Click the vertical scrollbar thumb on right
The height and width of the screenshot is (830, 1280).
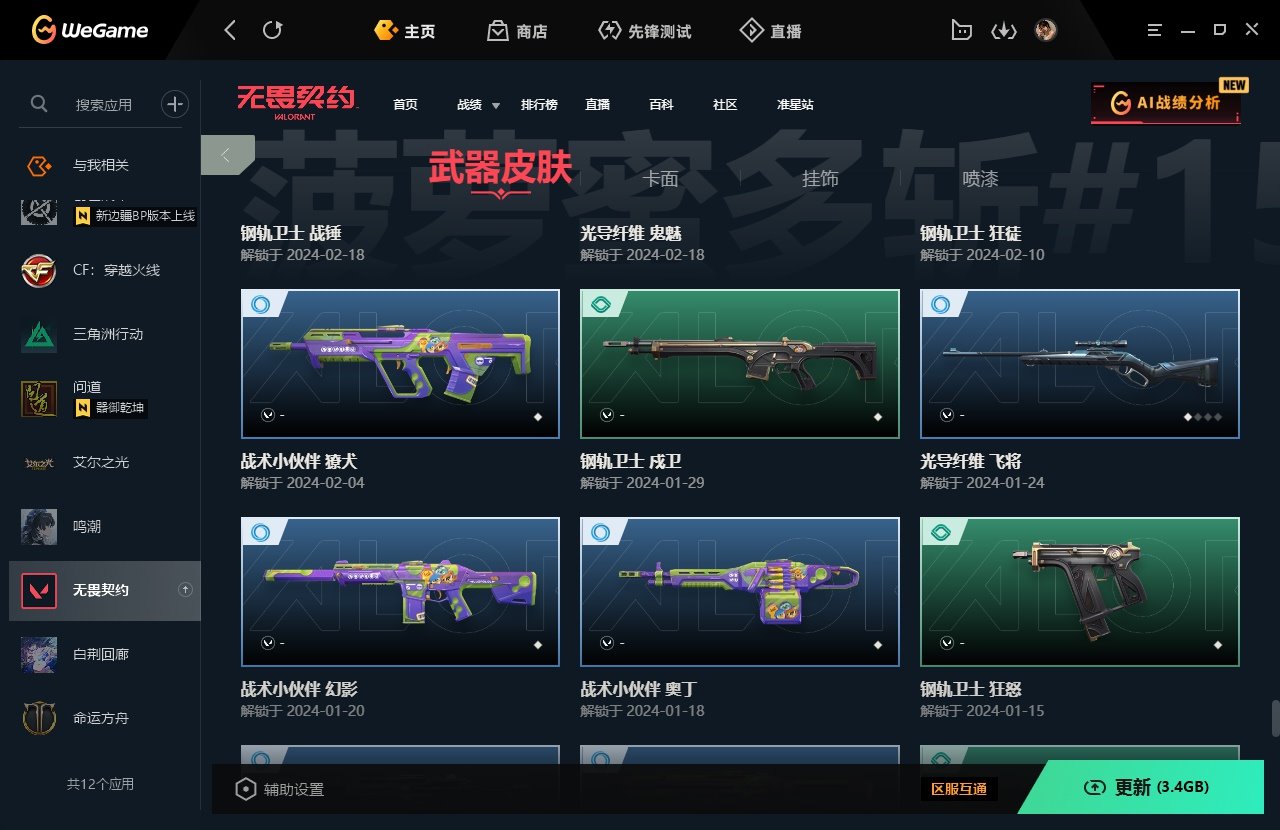coord(1275,718)
